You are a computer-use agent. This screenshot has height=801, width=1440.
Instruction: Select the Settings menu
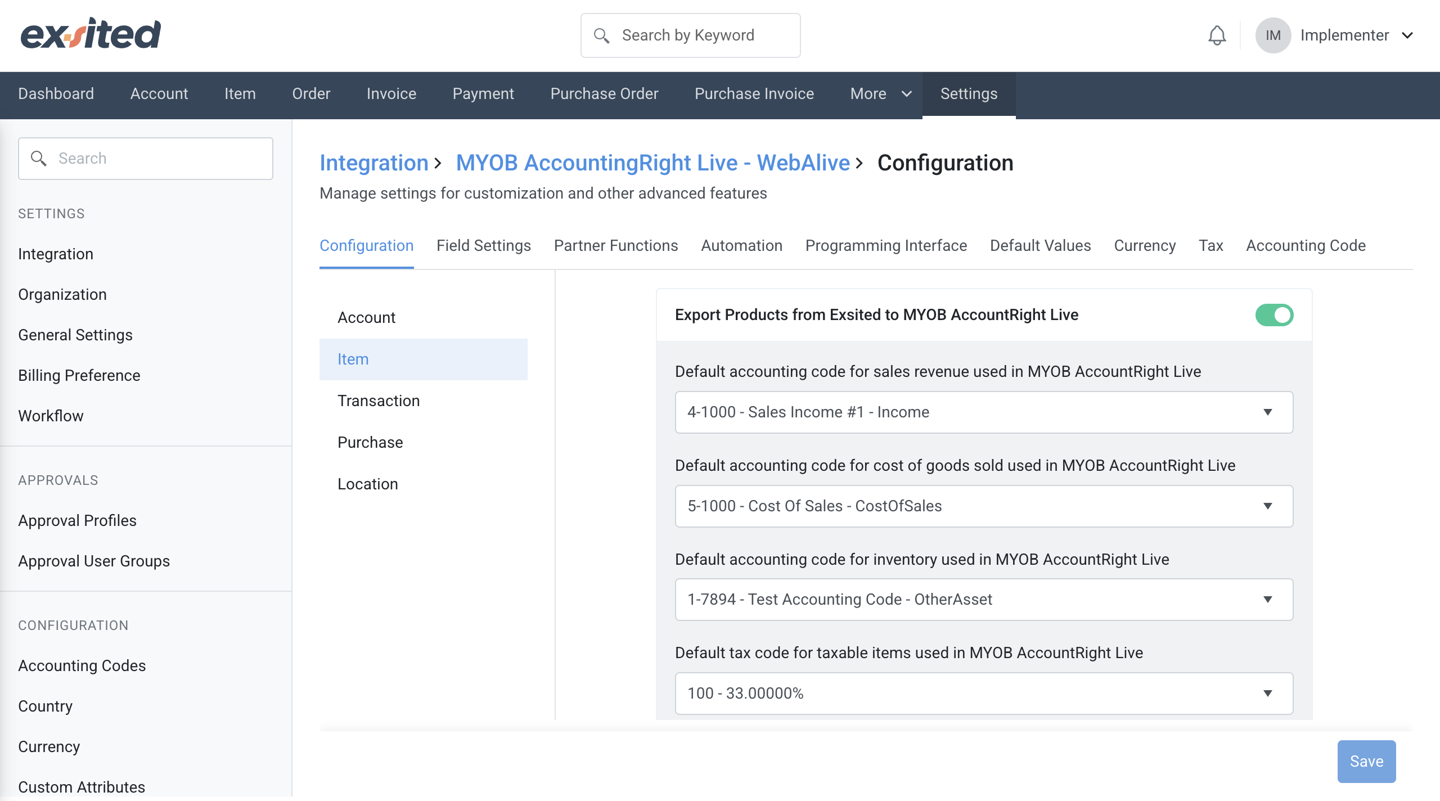click(969, 94)
